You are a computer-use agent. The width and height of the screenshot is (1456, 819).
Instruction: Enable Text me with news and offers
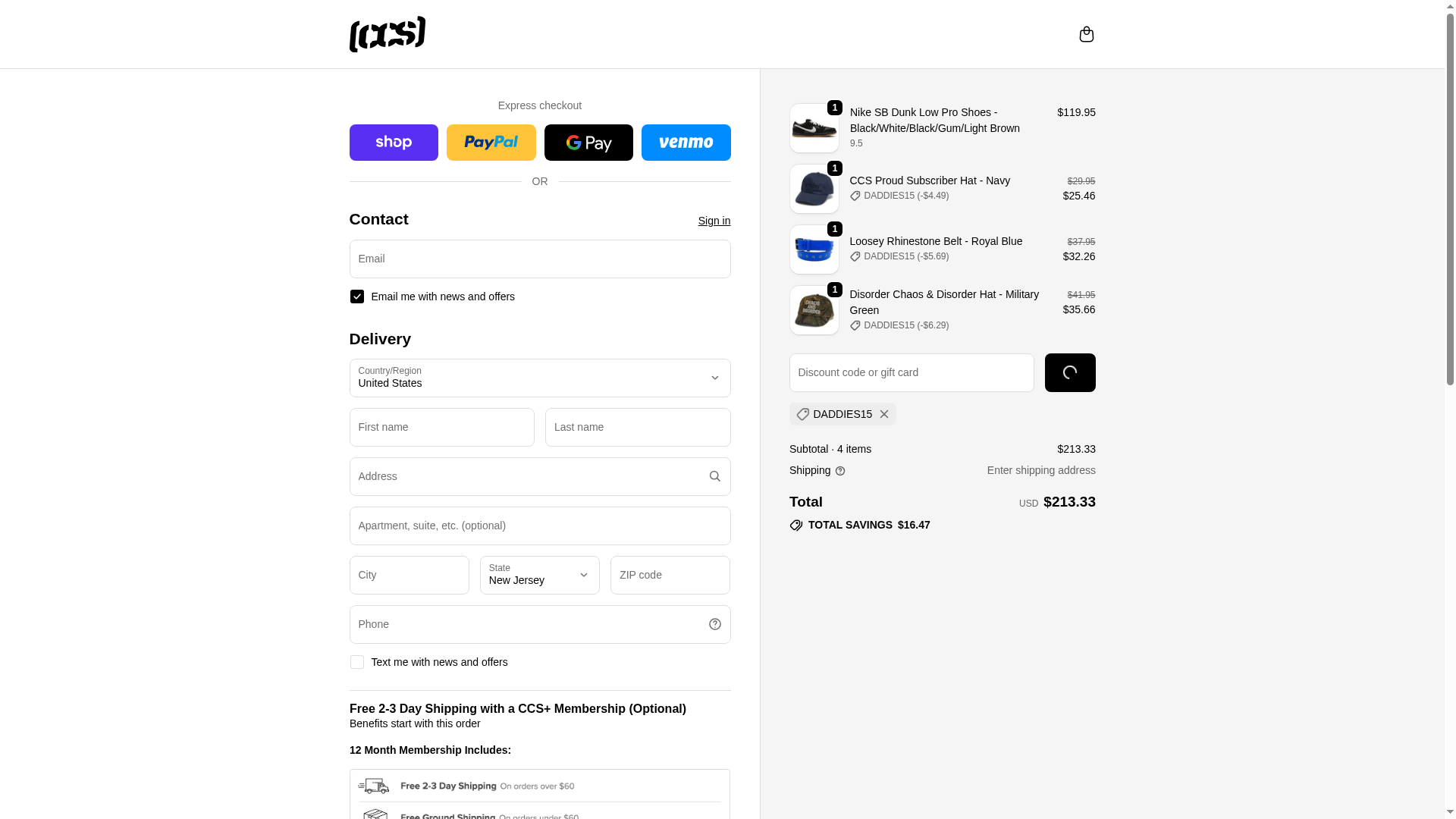pyautogui.click(x=357, y=662)
